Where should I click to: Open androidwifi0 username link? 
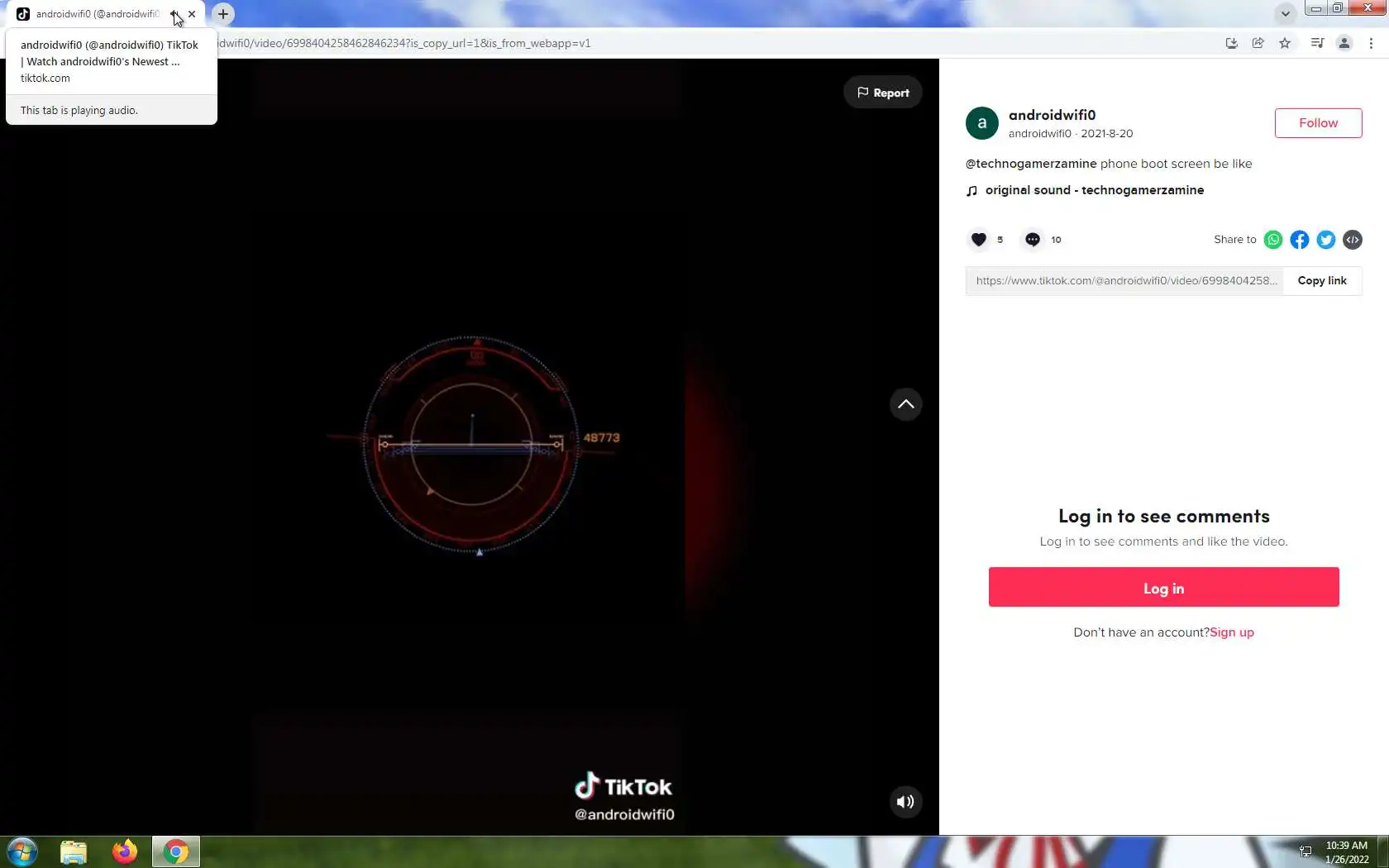coord(1052,115)
